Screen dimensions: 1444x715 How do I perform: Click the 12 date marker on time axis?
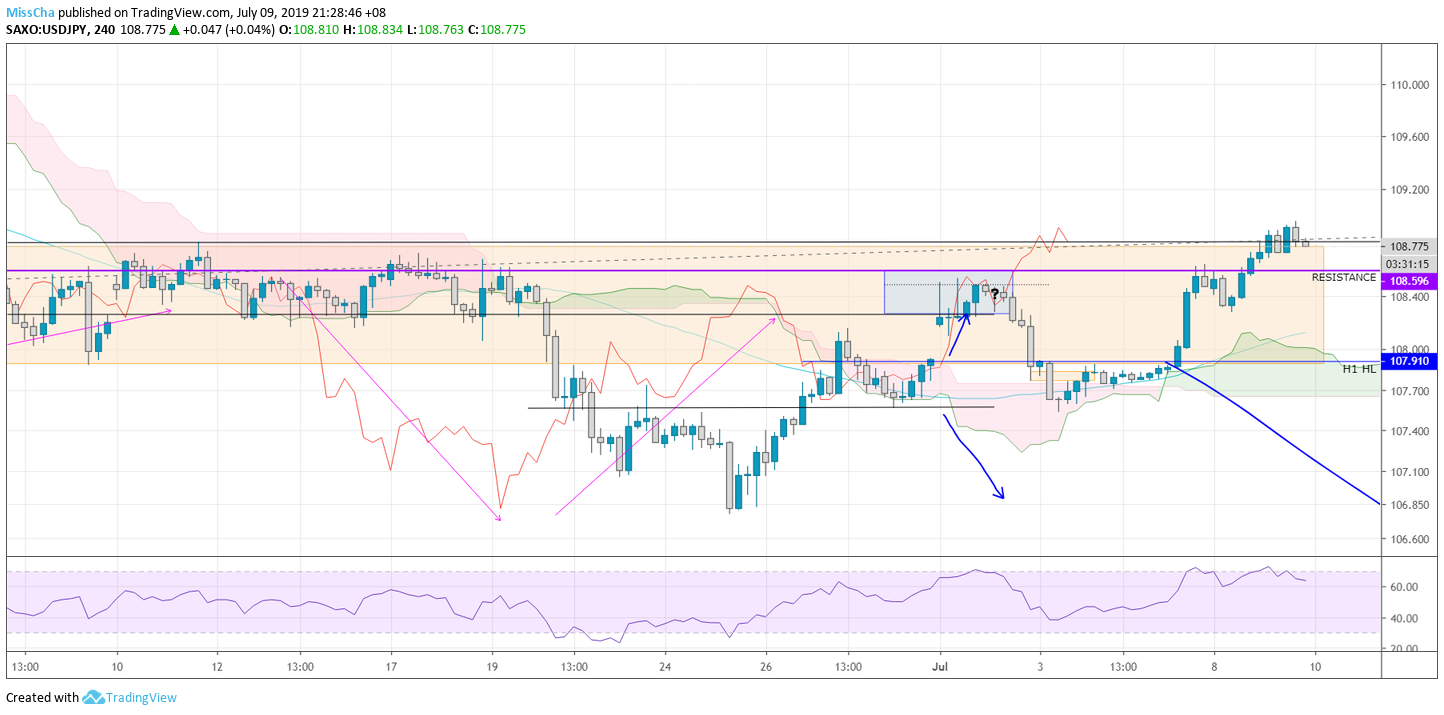point(218,666)
